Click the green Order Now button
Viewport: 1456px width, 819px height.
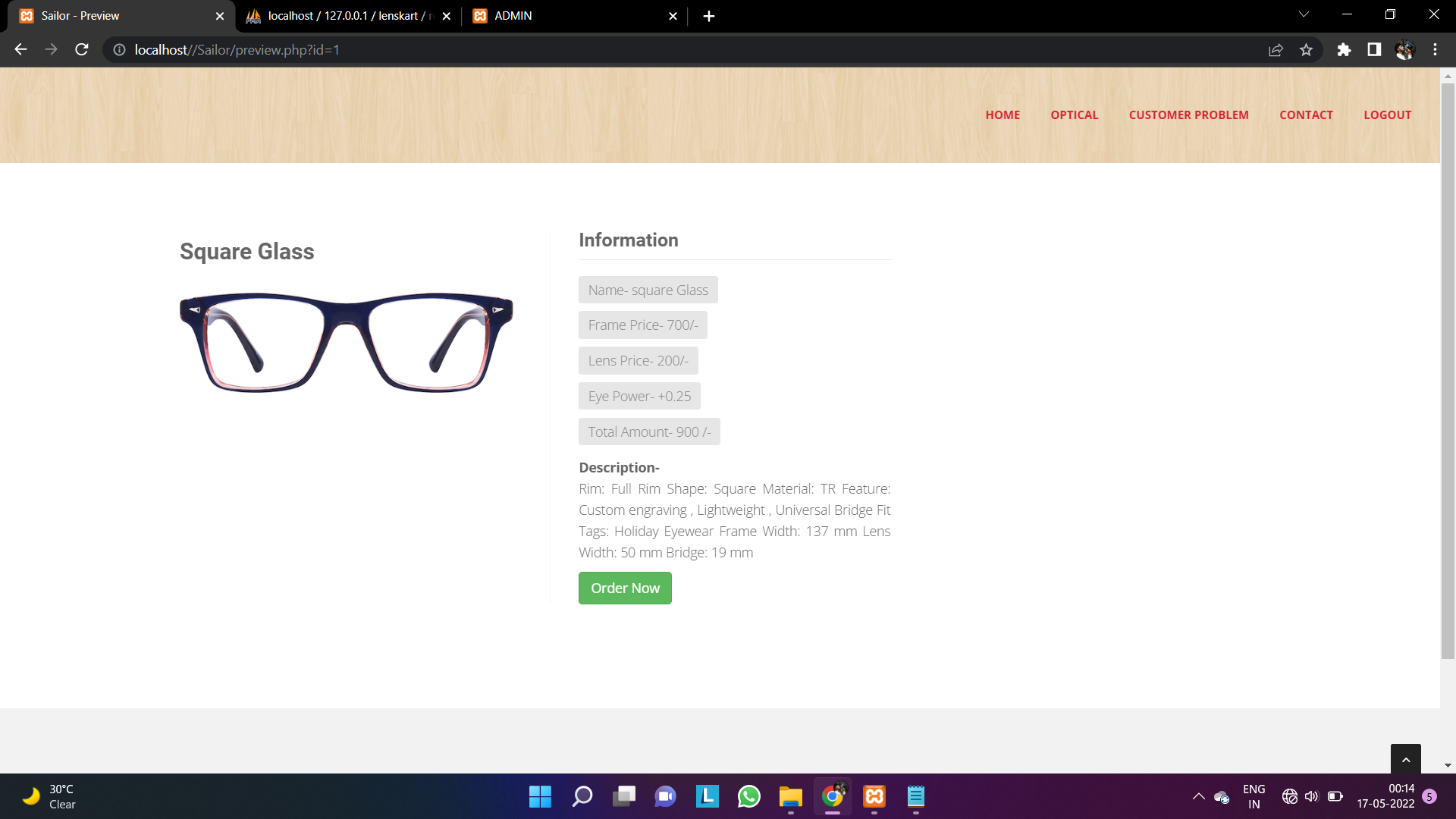click(x=625, y=588)
